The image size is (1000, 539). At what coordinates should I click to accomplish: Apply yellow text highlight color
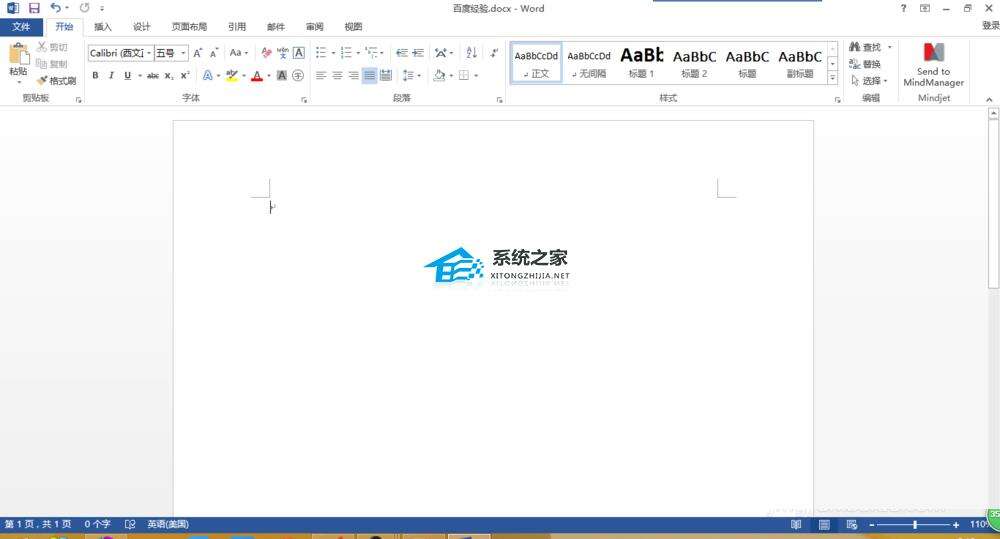232,76
